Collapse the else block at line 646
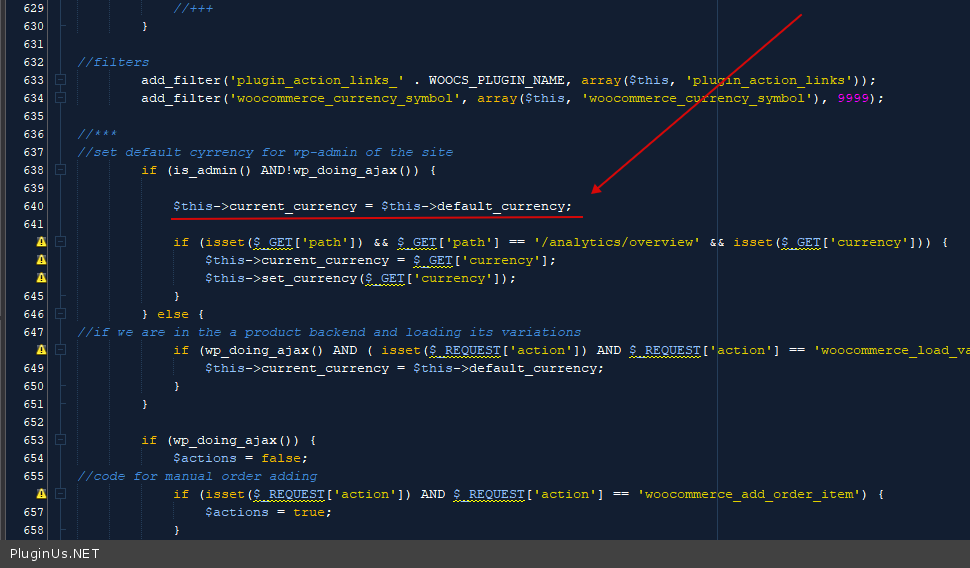 pos(61,314)
